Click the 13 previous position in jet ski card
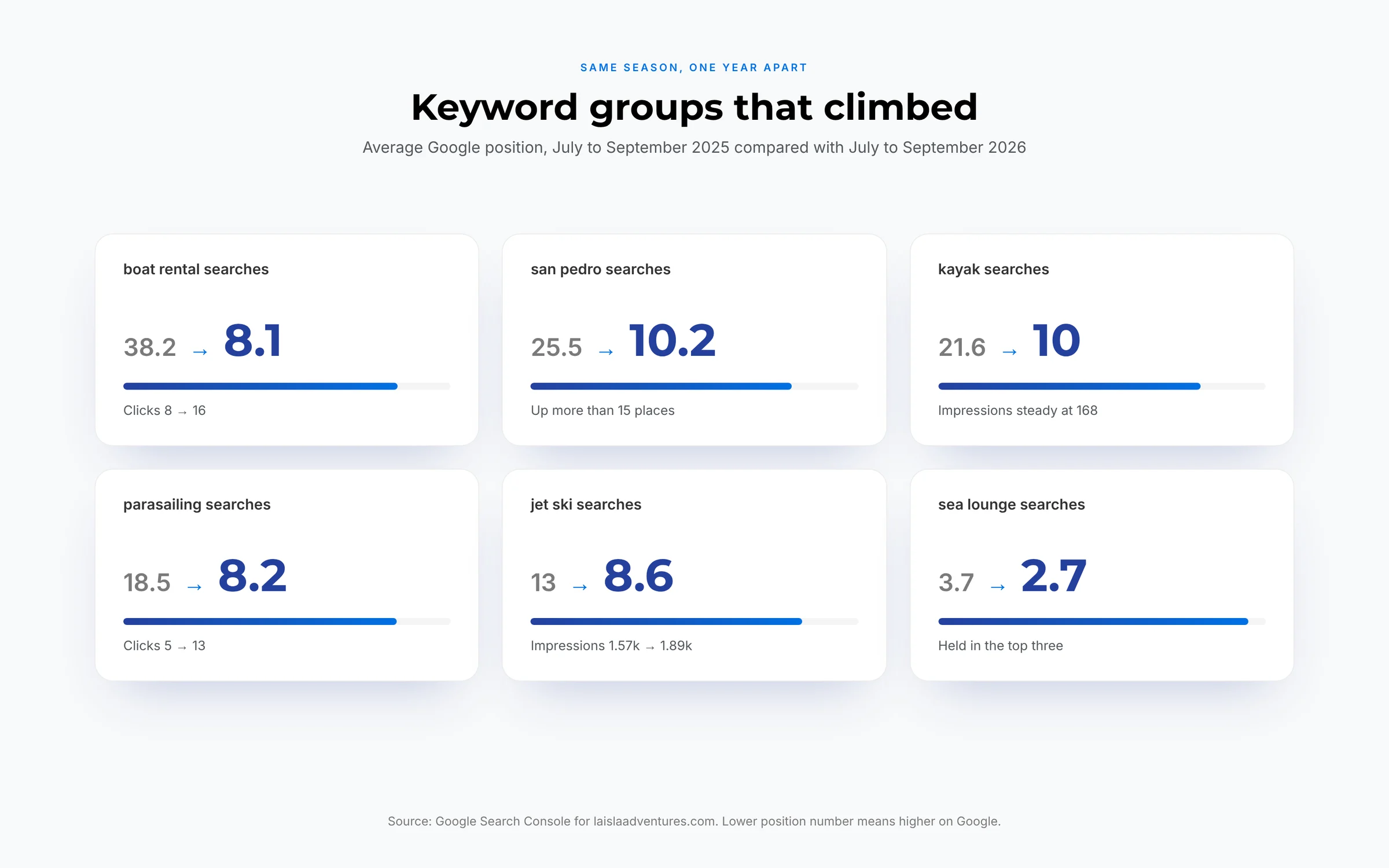The image size is (1389, 868). click(x=543, y=583)
